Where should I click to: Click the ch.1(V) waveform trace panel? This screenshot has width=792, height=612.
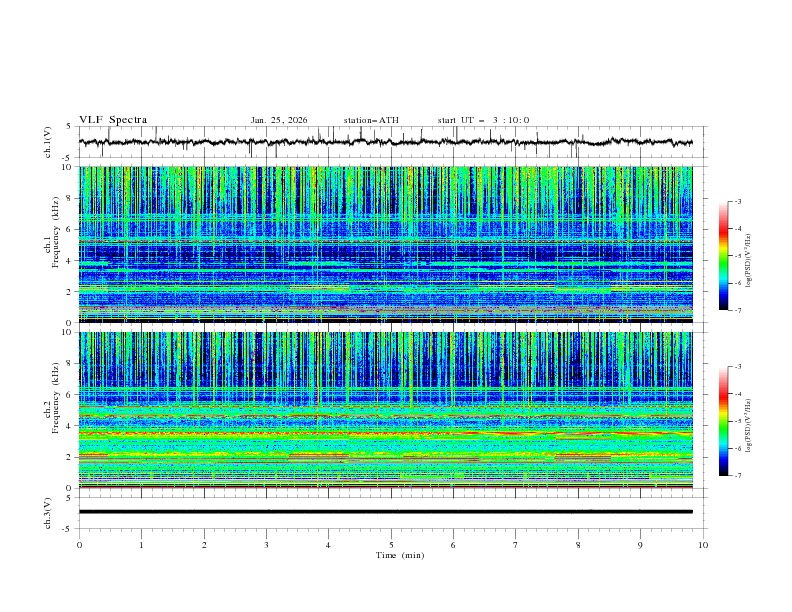pos(390,143)
